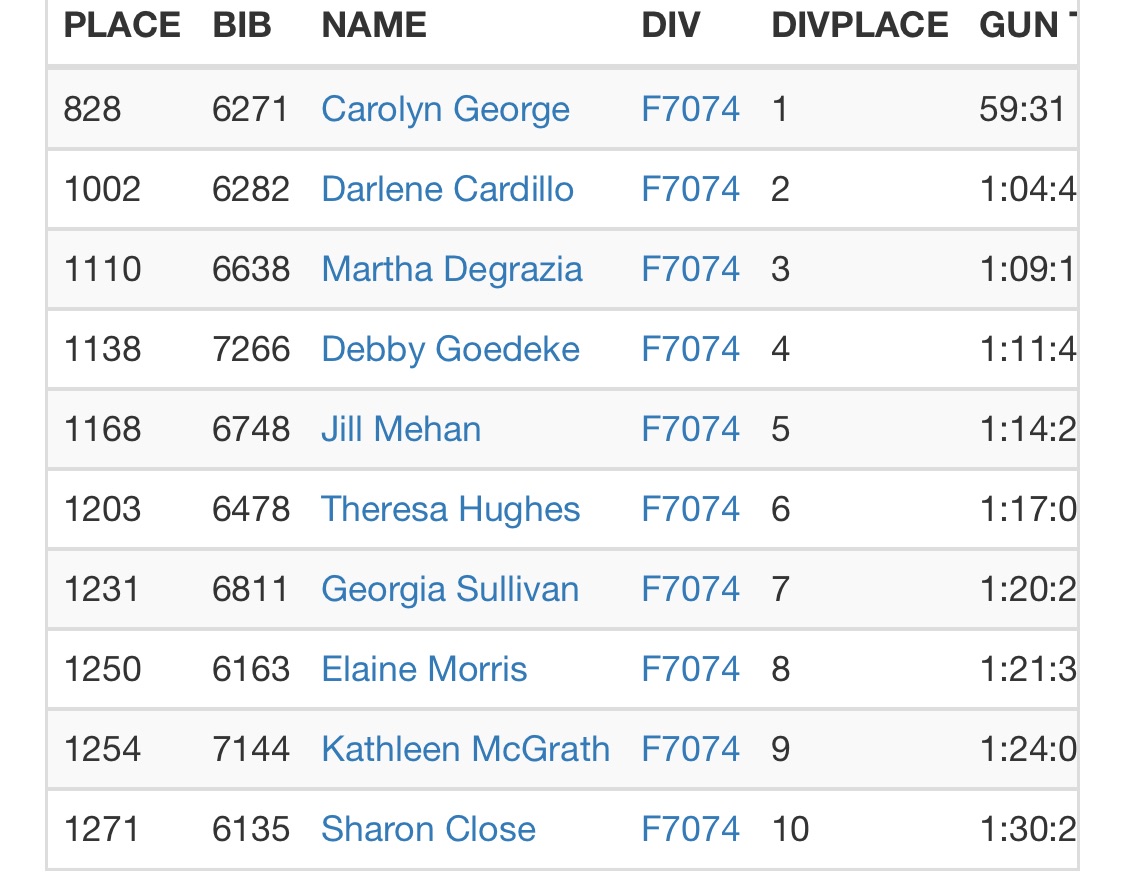The image size is (1125, 896).
Task: Open Jill Mehan's results page
Action: click(400, 429)
